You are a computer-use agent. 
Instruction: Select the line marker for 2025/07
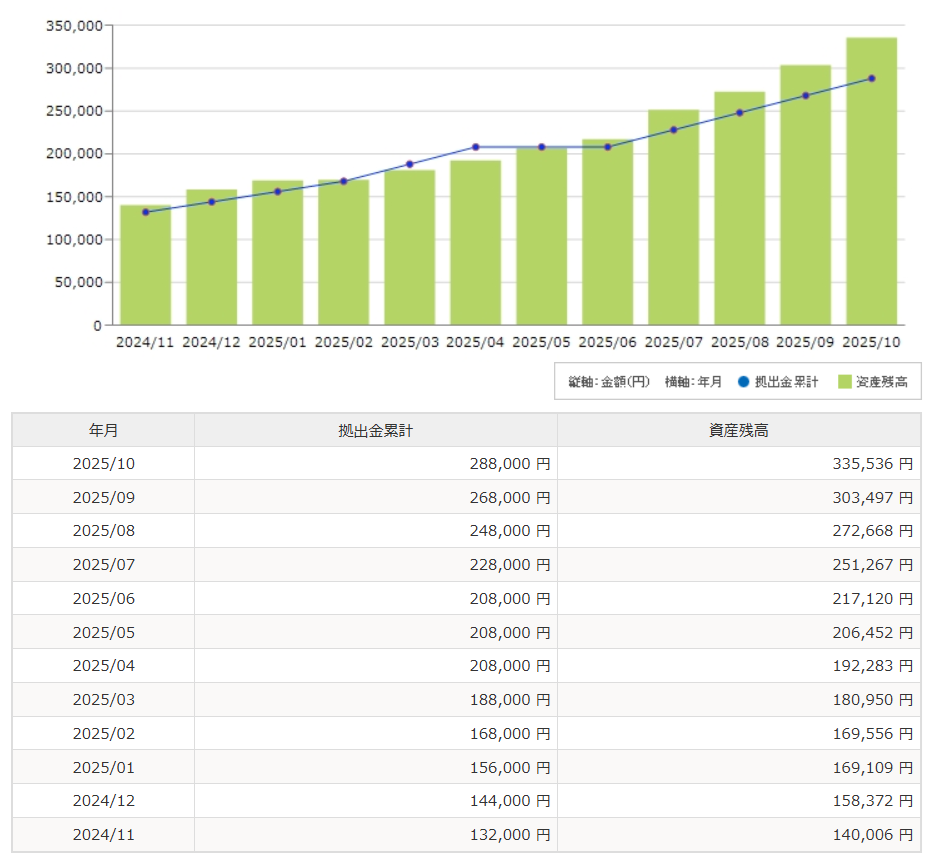tap(673, 130)
